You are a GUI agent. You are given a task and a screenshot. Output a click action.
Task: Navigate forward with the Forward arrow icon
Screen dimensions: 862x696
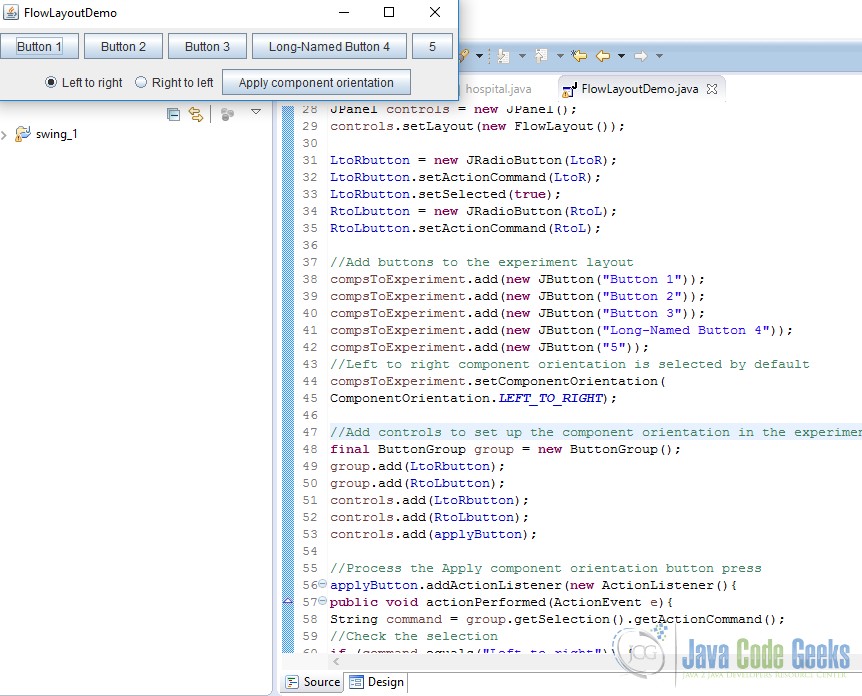[x=642, y=57]
